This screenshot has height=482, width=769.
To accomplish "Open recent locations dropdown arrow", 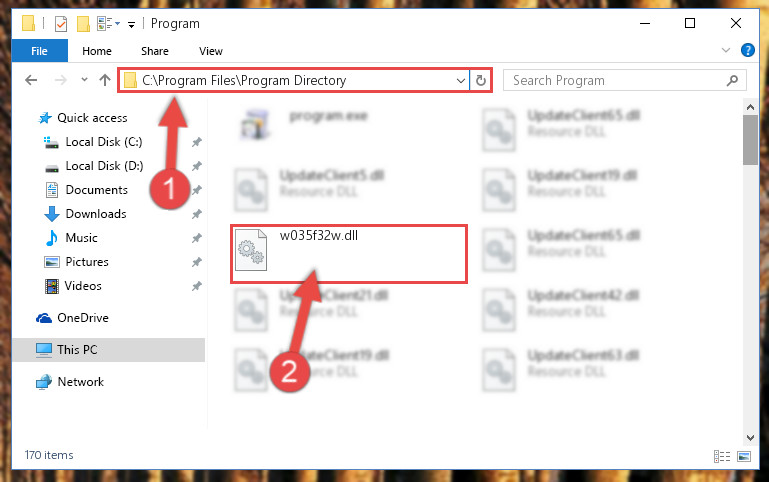I will point(84,79).
